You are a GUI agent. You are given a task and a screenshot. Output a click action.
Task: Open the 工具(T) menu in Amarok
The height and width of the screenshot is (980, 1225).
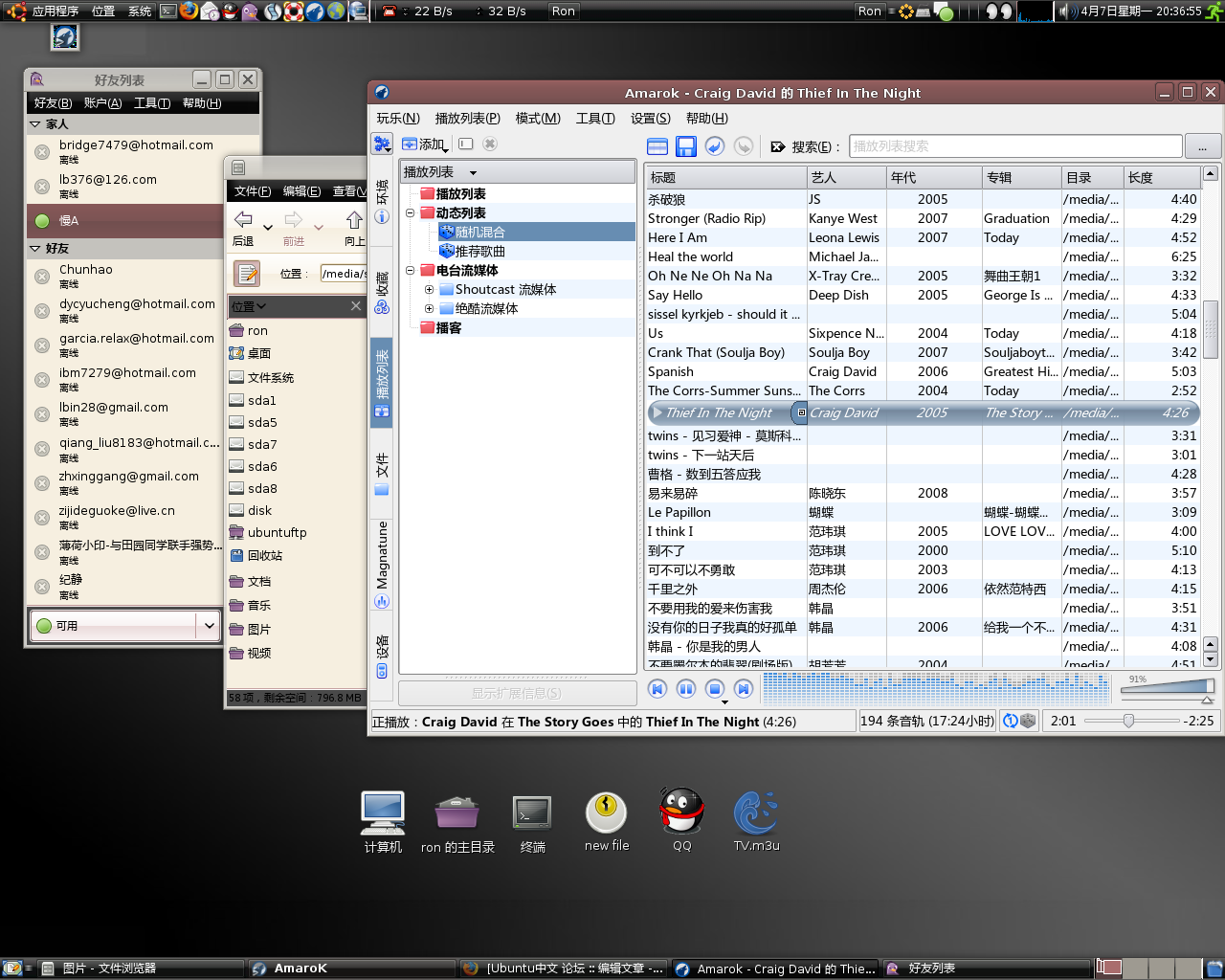(x=595, y=118)
